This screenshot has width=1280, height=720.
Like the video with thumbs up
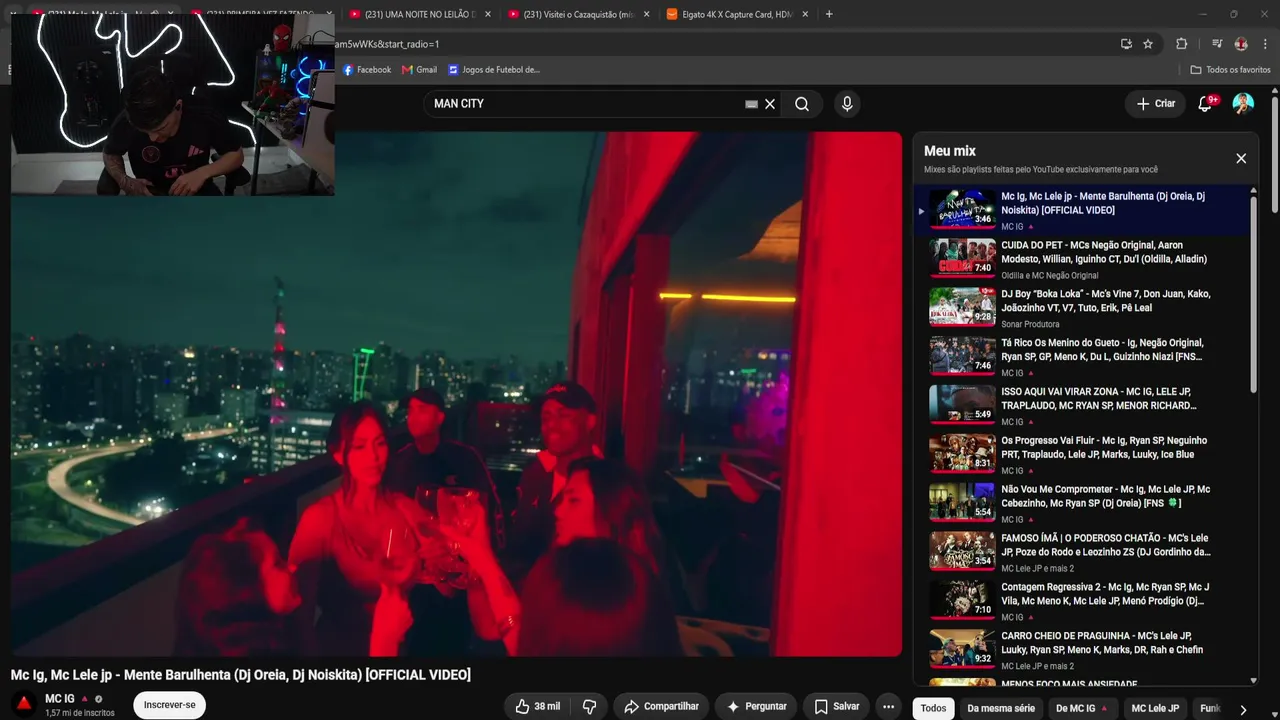coord(538,706)
